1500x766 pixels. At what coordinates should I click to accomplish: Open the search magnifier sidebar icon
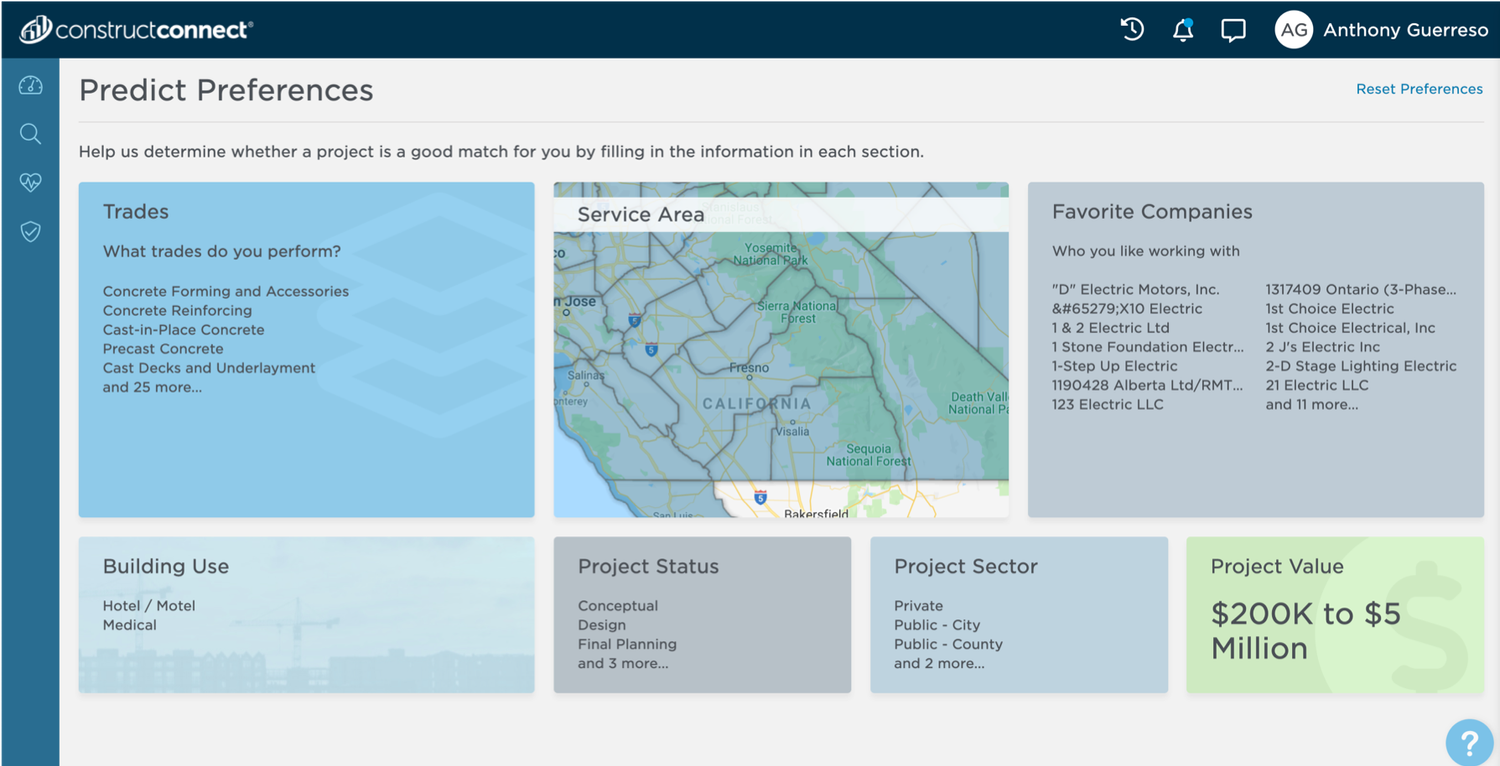point(30,133)
